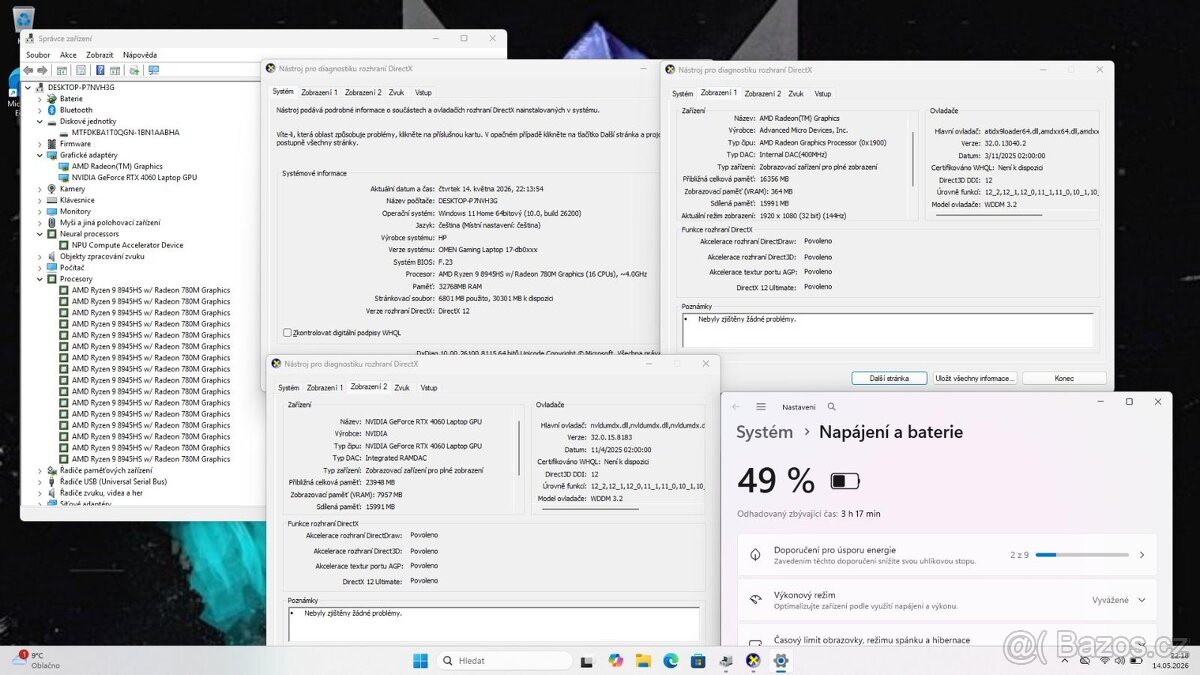Click the Konec button
The height and width of the screenshot is (675, 1200).
(x=1064, y=378)
